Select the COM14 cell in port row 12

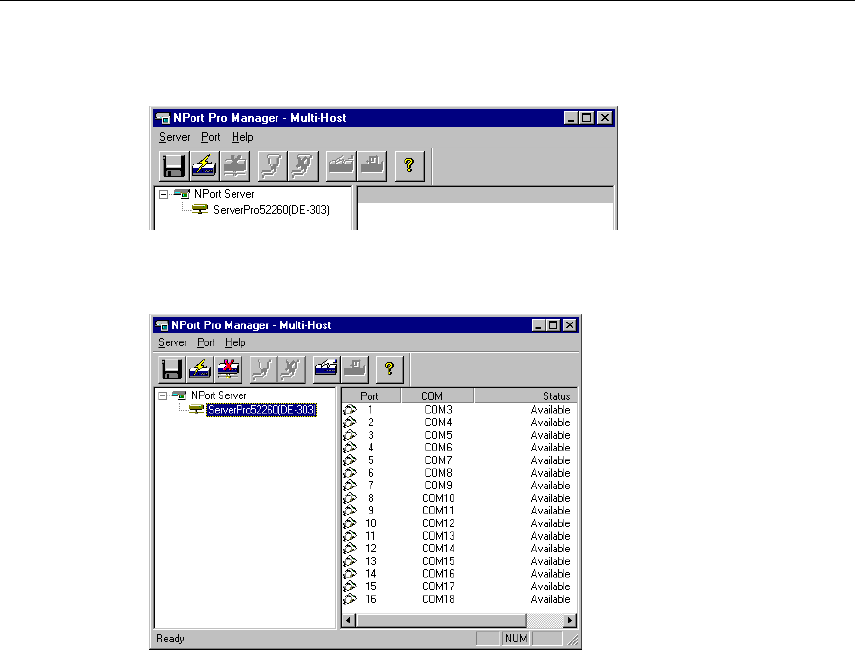click(438, 549)
